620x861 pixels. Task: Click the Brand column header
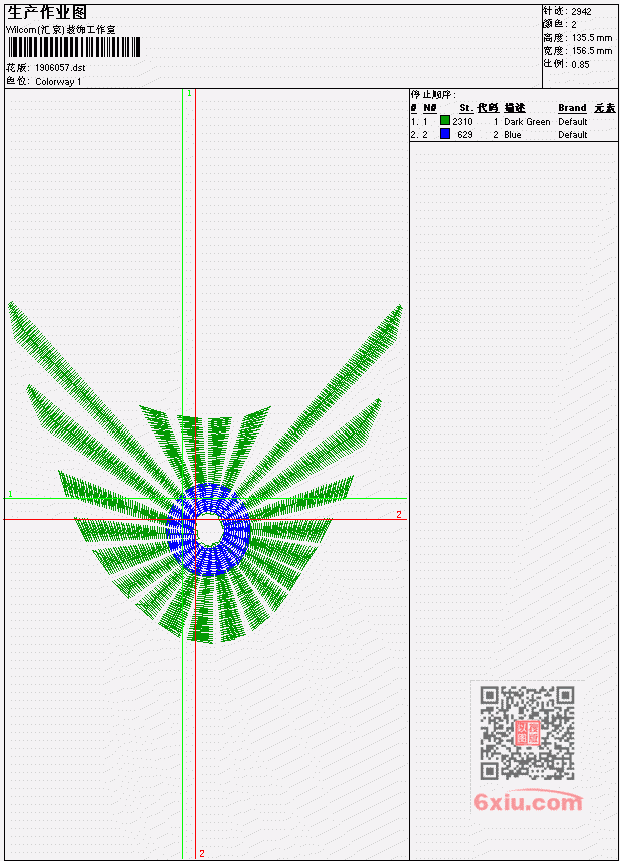pos(572,108)
